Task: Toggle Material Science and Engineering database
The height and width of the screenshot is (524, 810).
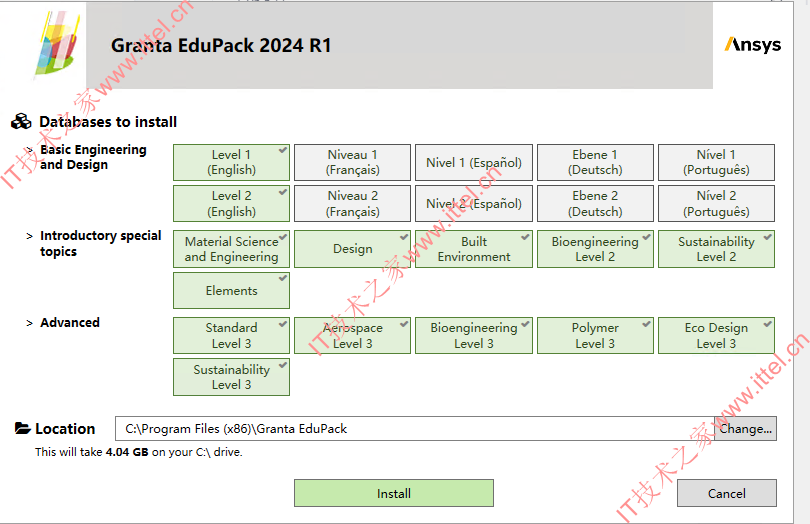Action: pyautogui.click(x=231, y=249)
